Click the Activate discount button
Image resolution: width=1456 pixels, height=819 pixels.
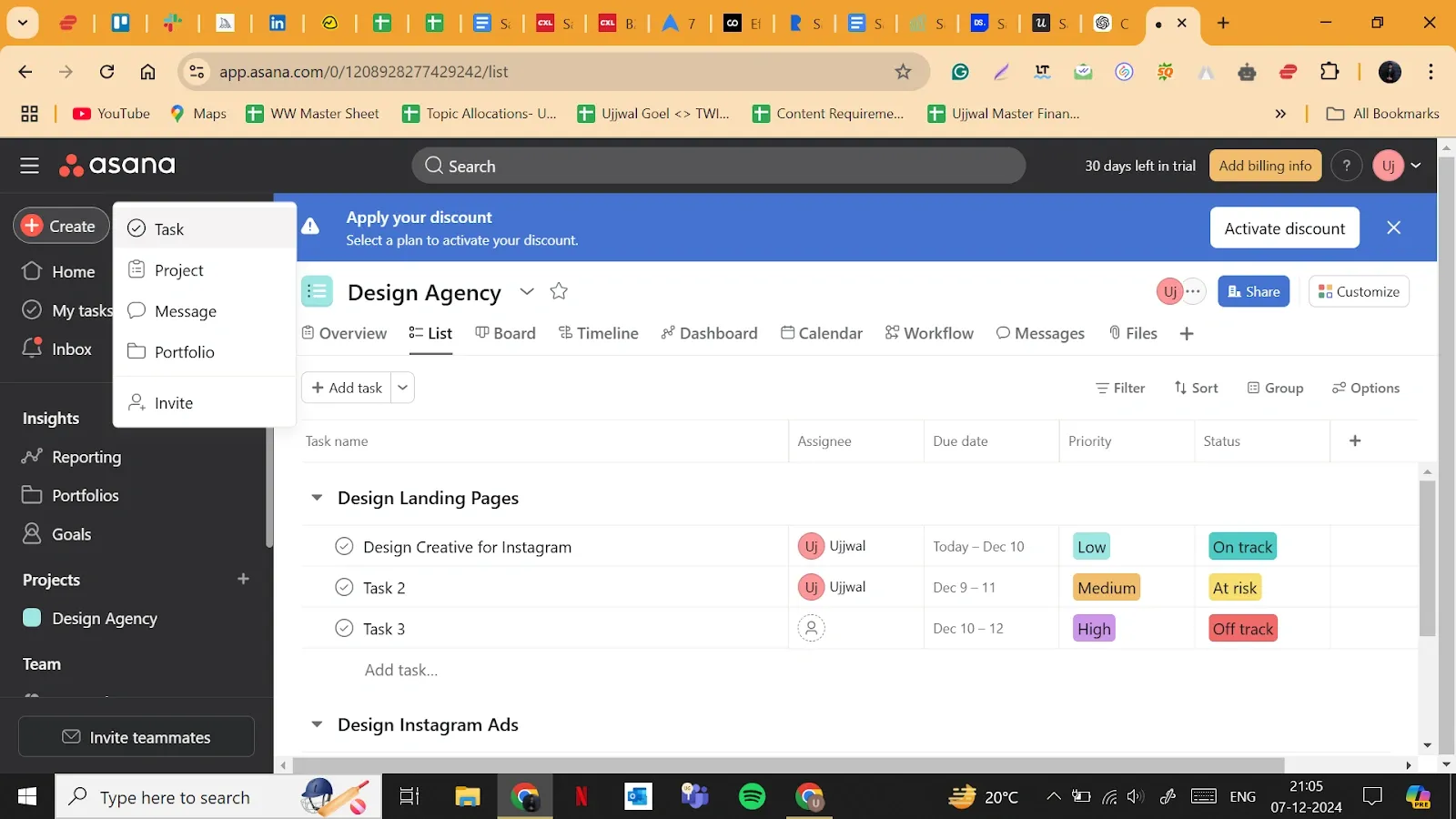click(1284, 228)
